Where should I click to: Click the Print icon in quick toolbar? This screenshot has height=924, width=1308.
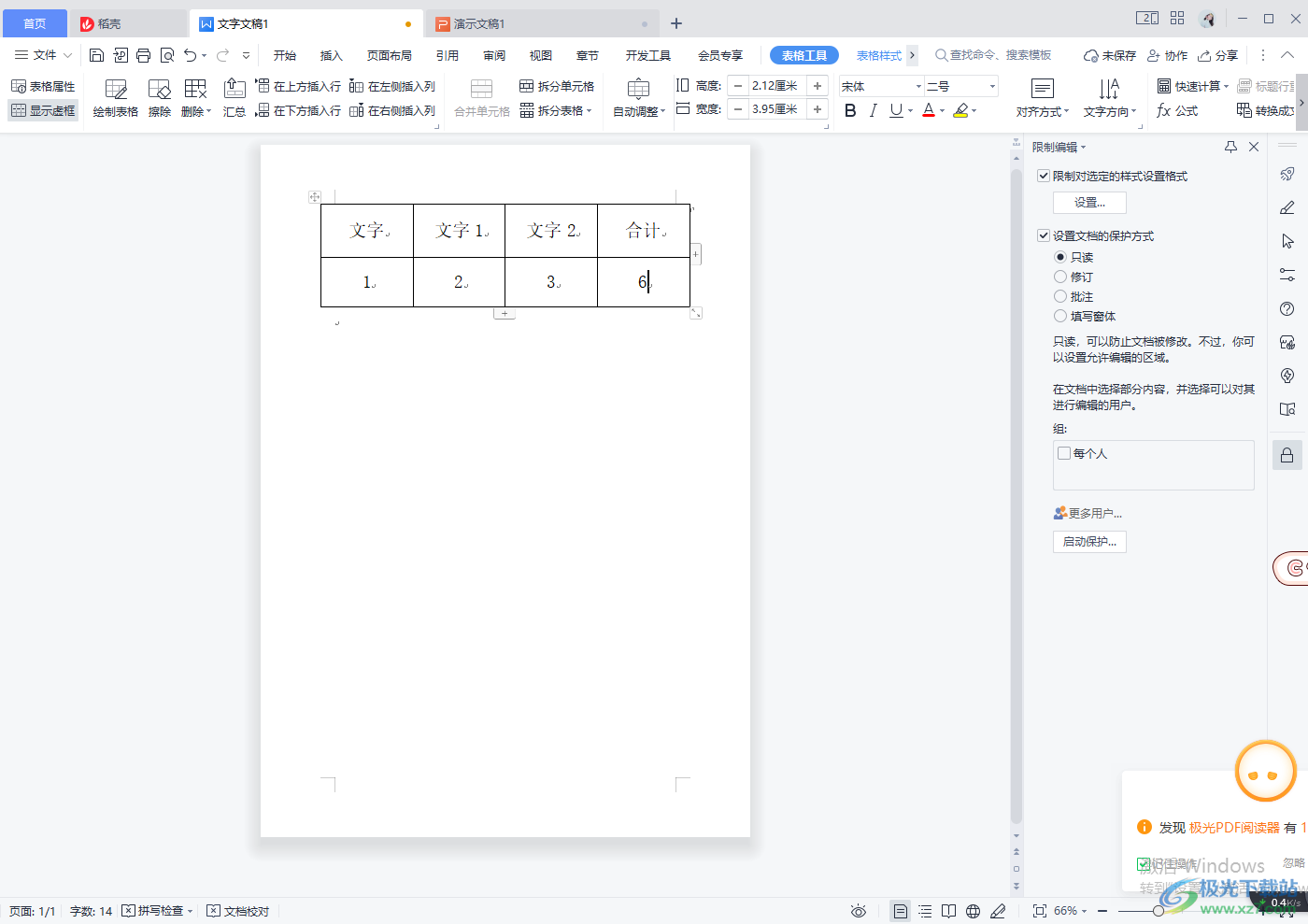[143, 55]
